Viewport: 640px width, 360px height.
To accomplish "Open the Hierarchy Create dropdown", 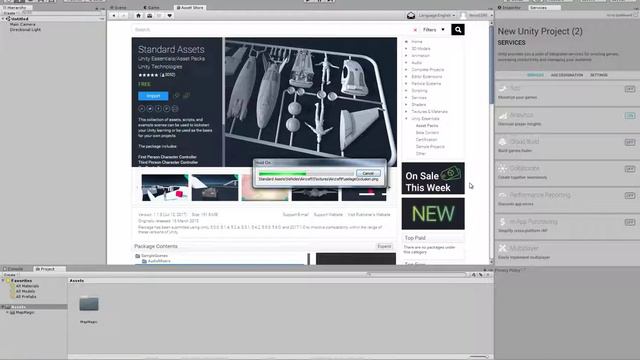I will tap(10, 13).
